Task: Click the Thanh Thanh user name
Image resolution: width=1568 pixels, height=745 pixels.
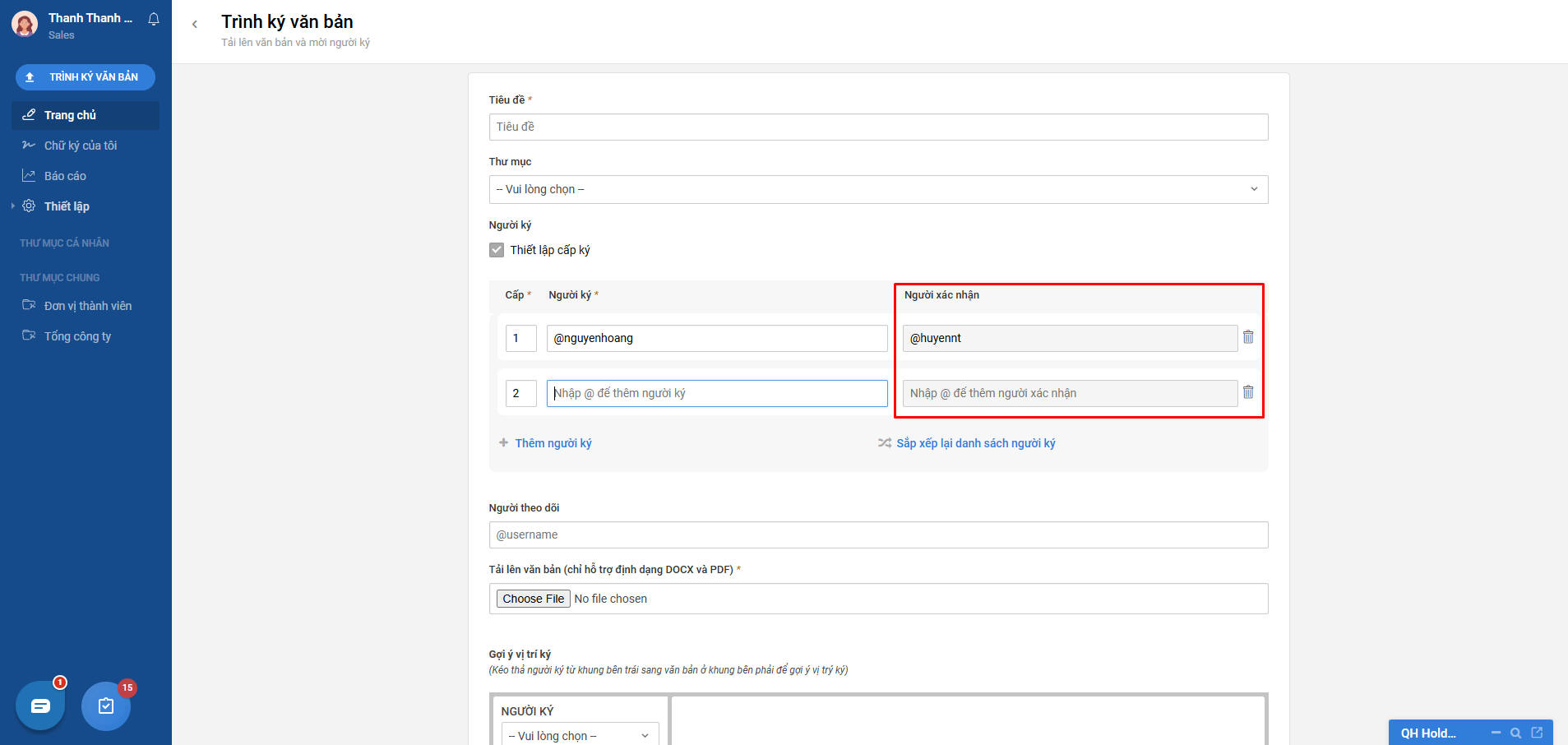Action: [90, 18]
